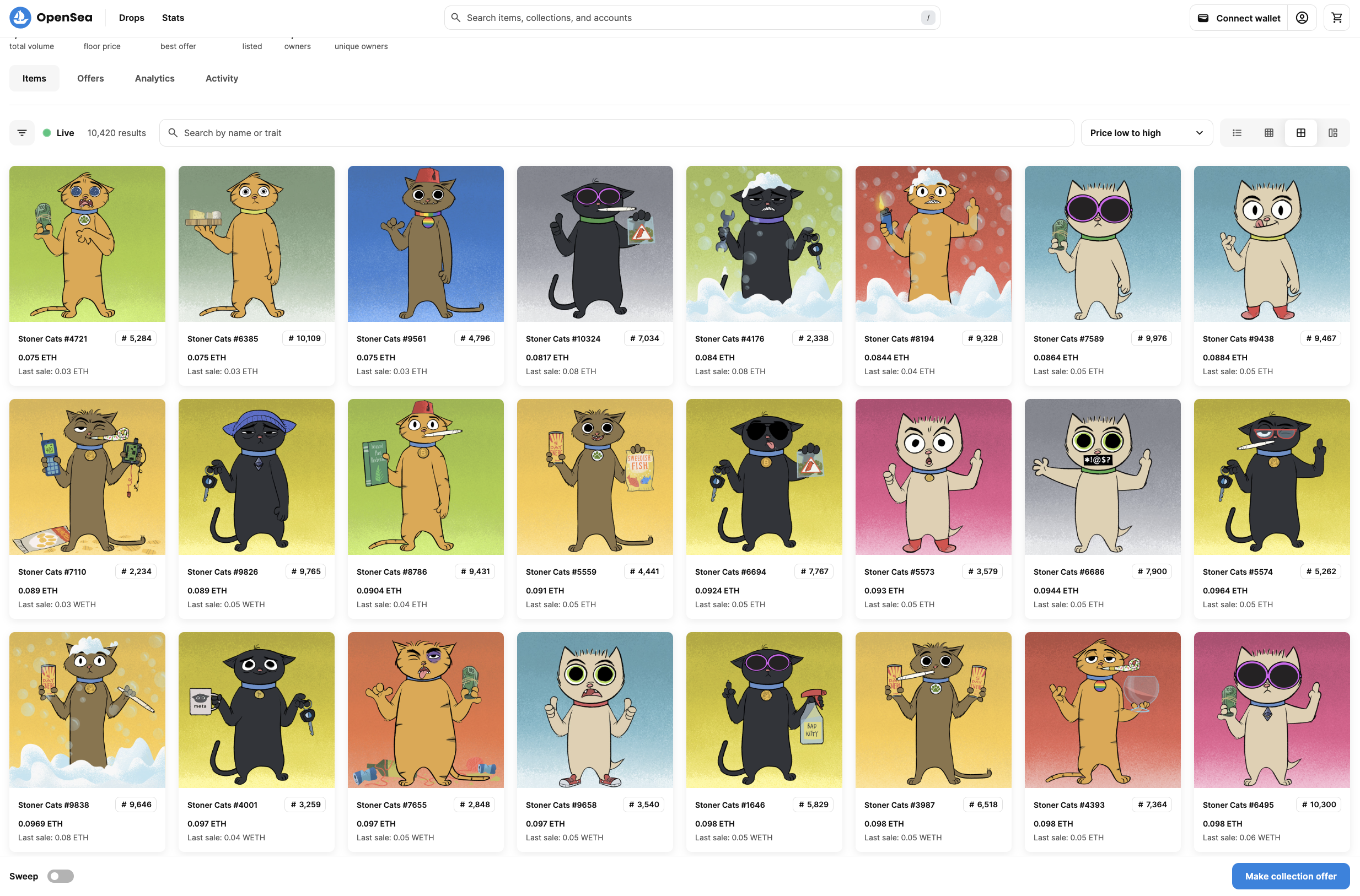
Task: Open the Drops menu
Action: [132, 18]
